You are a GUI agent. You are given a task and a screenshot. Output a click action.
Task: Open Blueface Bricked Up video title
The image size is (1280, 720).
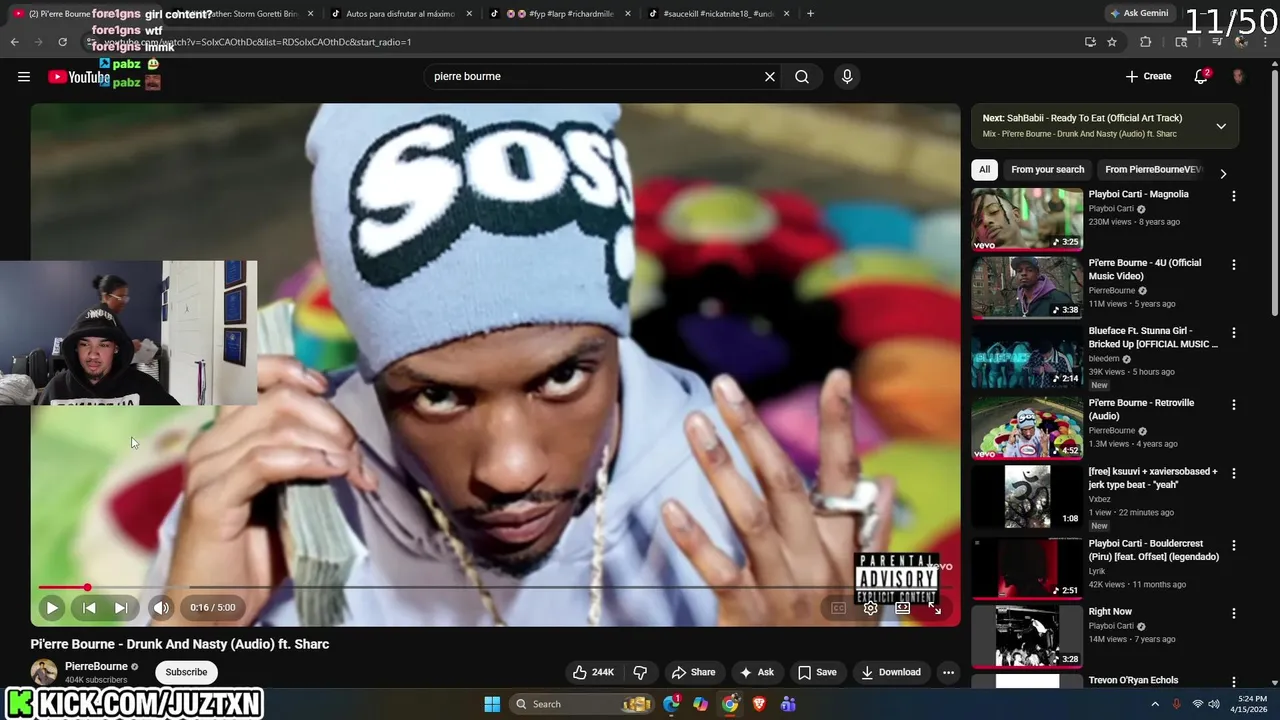click(x=1153, y=337)
